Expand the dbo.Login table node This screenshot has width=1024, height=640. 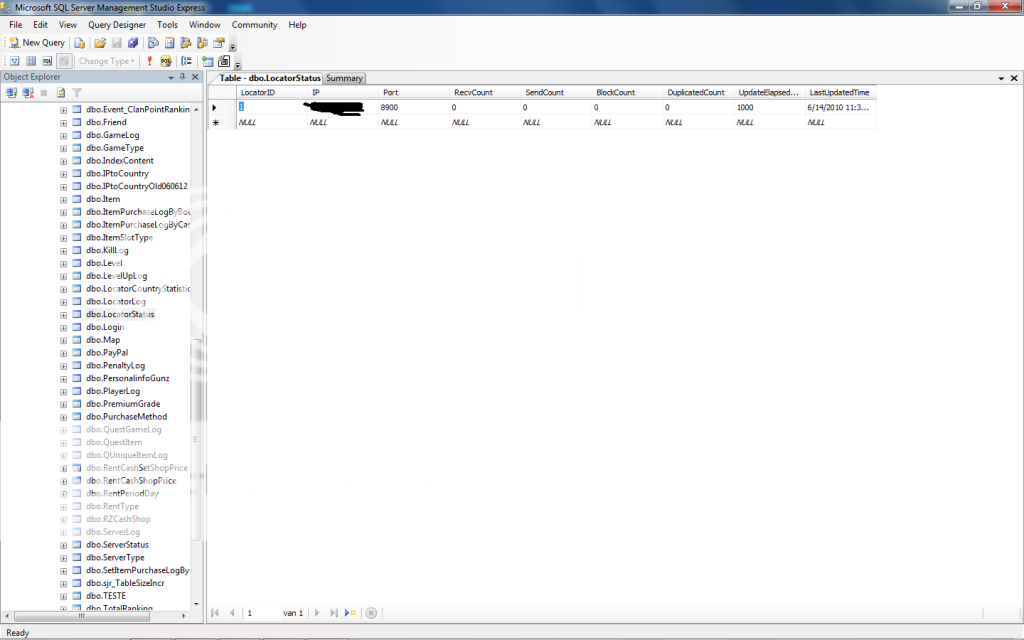pos(64,327)
